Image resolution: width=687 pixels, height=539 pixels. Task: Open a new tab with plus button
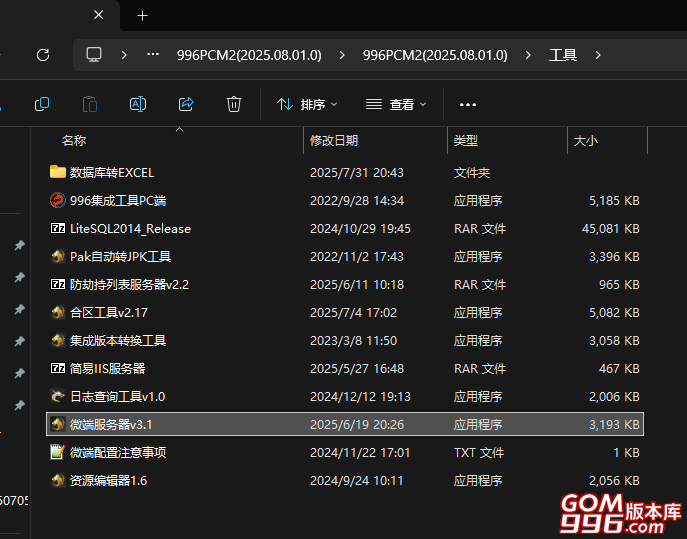tap(142, 16)
